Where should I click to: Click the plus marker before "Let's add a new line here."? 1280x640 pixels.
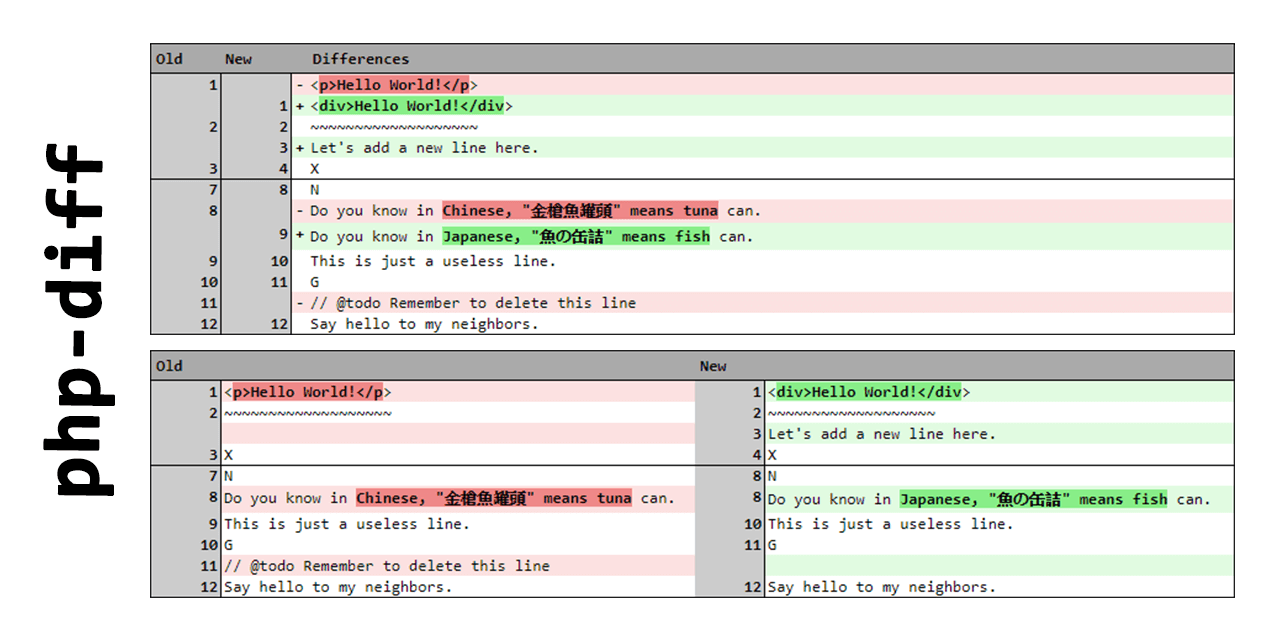[x=300, y=148]
